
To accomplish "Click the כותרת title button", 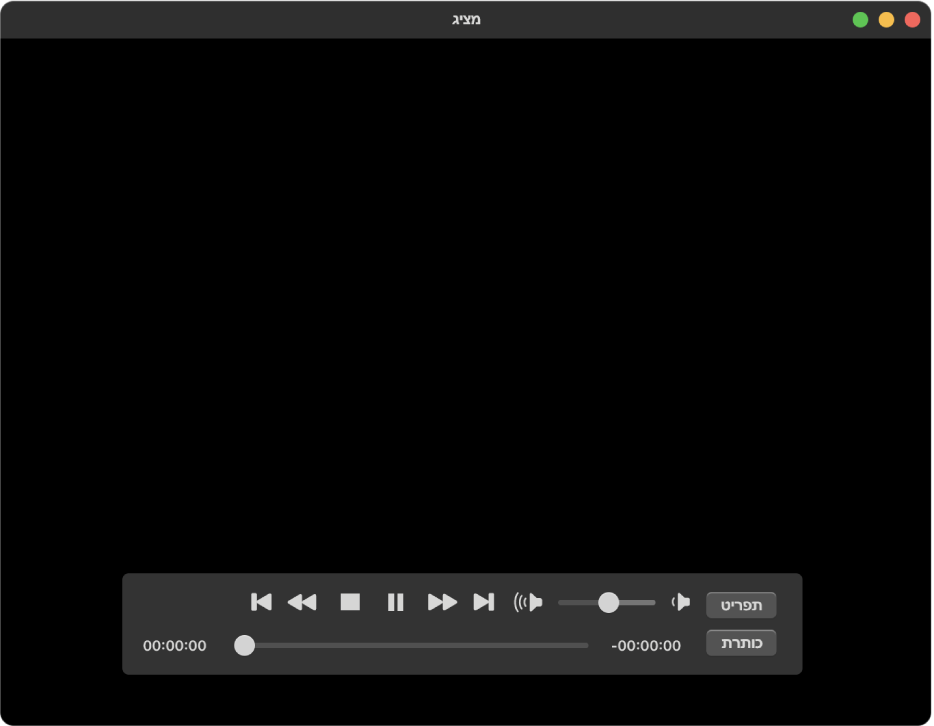I will [x=741, y=643].
